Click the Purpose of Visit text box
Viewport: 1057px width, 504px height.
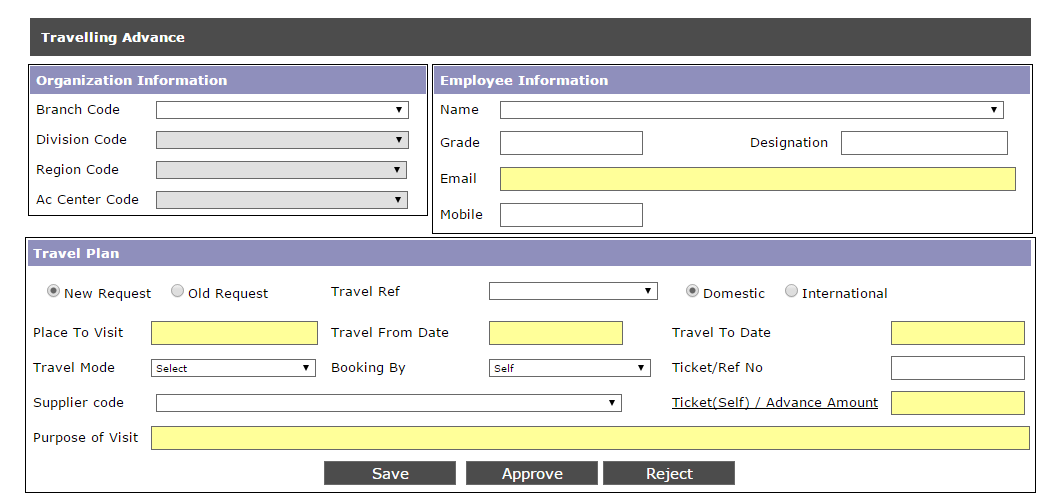click(589, 438)
